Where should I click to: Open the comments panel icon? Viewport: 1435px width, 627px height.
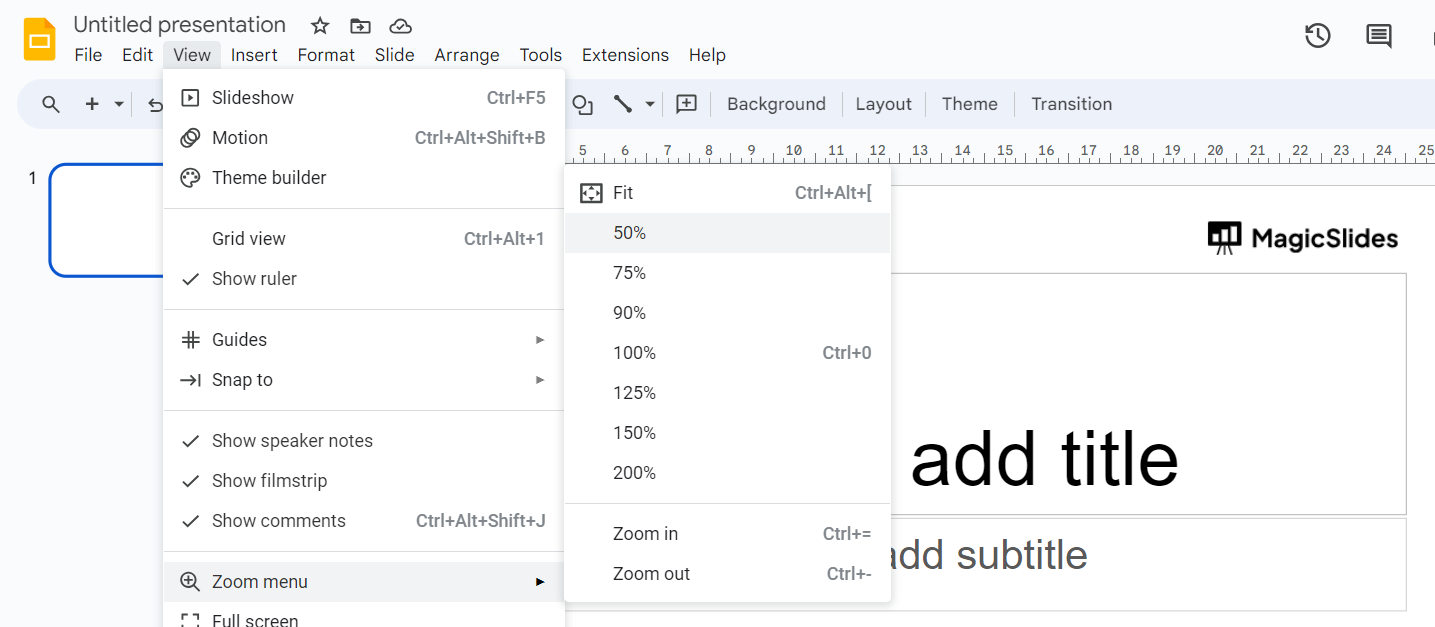[1378, 36]
